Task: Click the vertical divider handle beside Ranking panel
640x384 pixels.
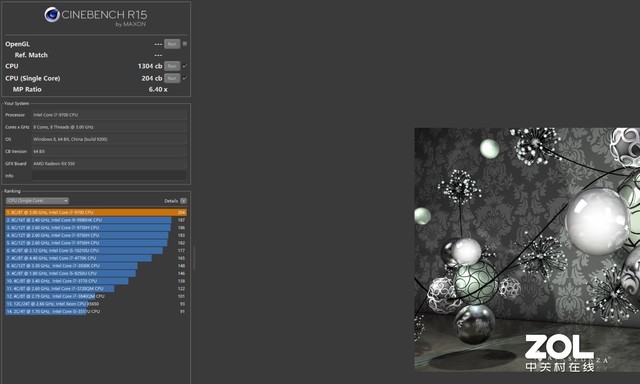Action: tap(194, 257)
